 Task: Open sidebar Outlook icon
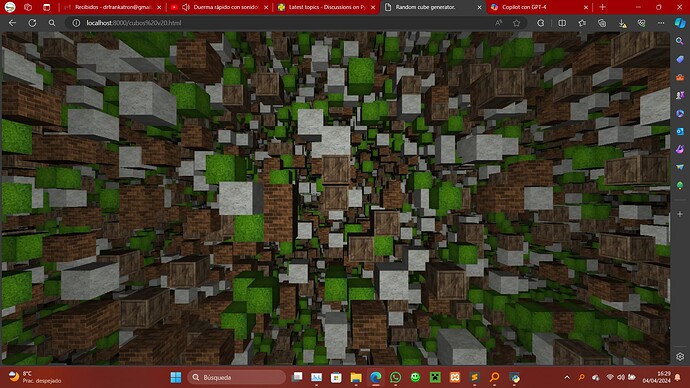680,131
